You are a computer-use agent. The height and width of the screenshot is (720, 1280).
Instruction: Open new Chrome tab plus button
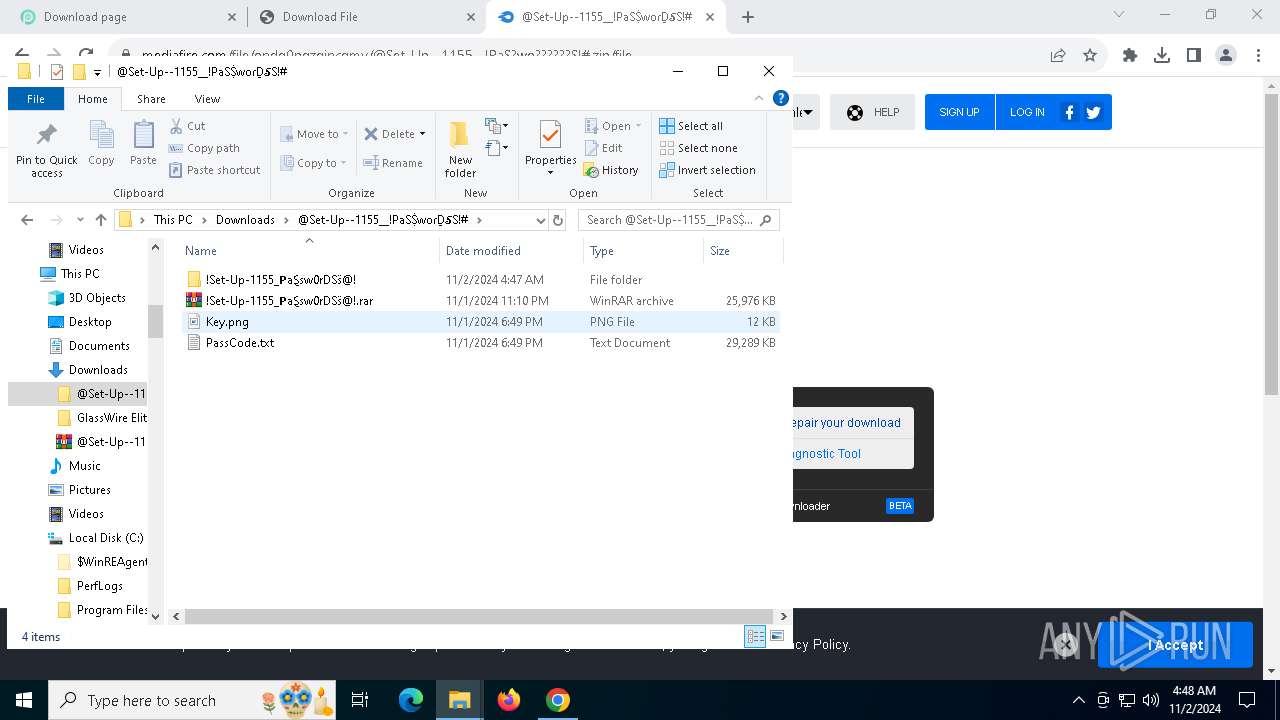click(x=748, y=17)
